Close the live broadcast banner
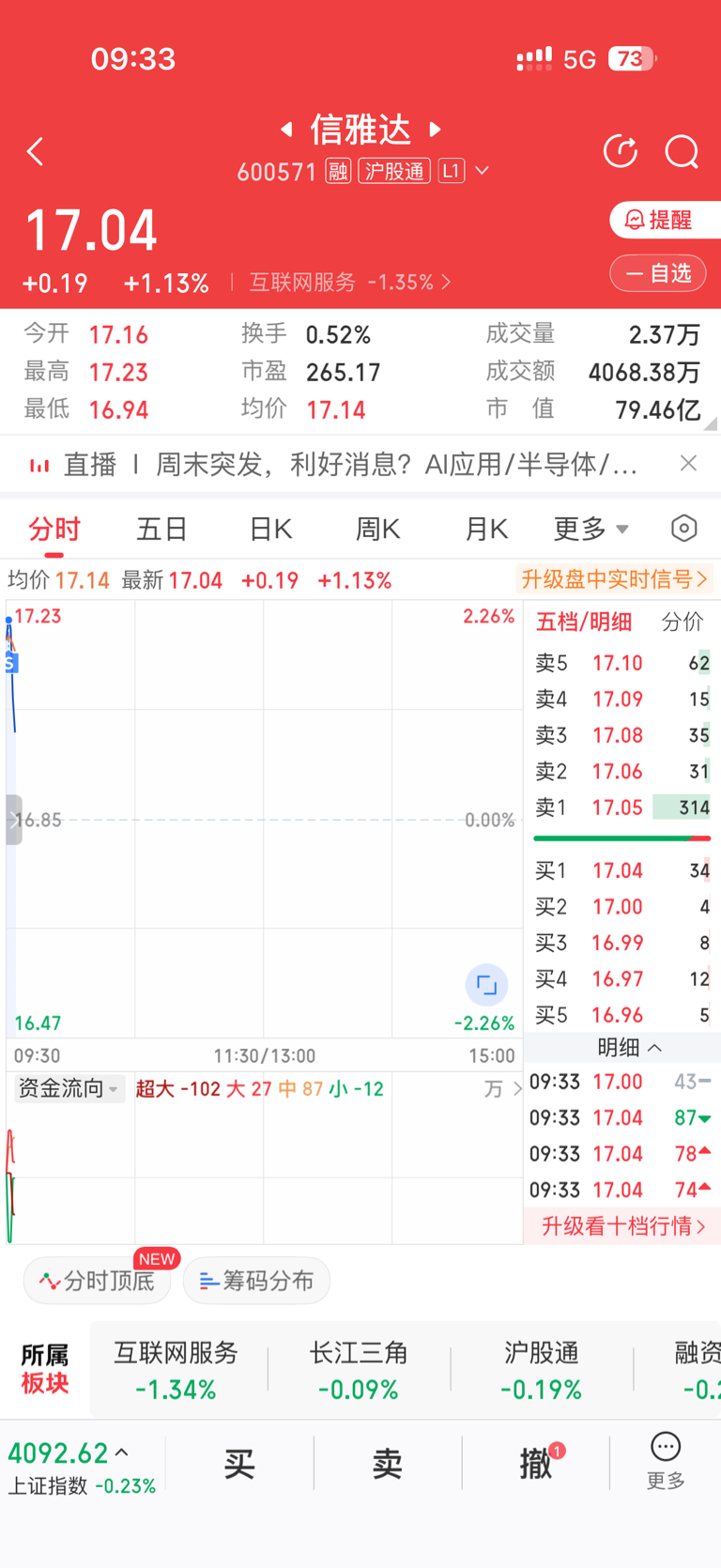The image size is (721, 1568). (x=688, y=463)
